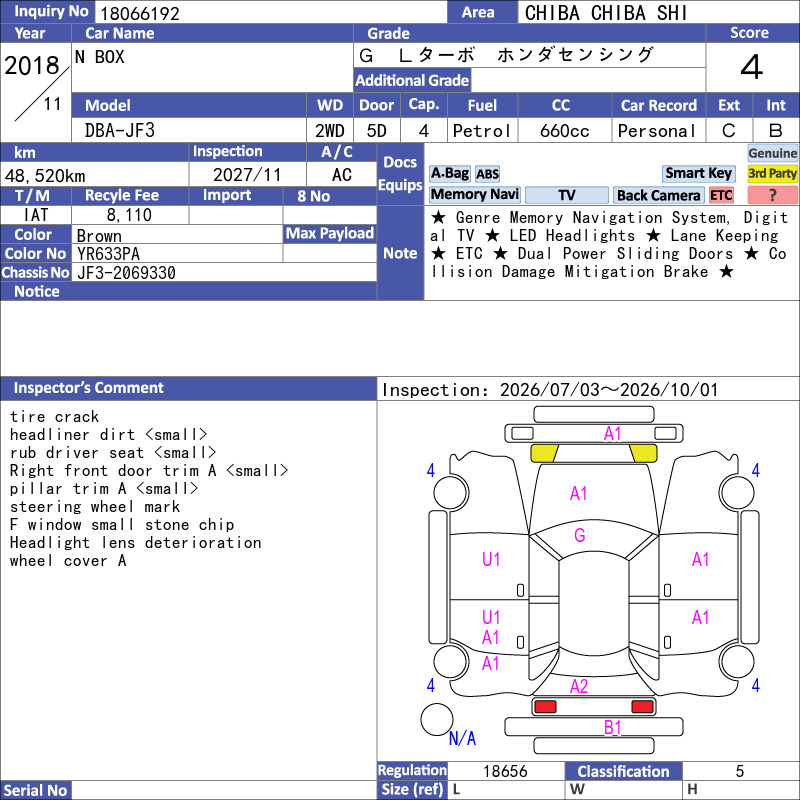Click the red ETC badge
This screenshot has height=800, width=800.
[x=721, y=195]
